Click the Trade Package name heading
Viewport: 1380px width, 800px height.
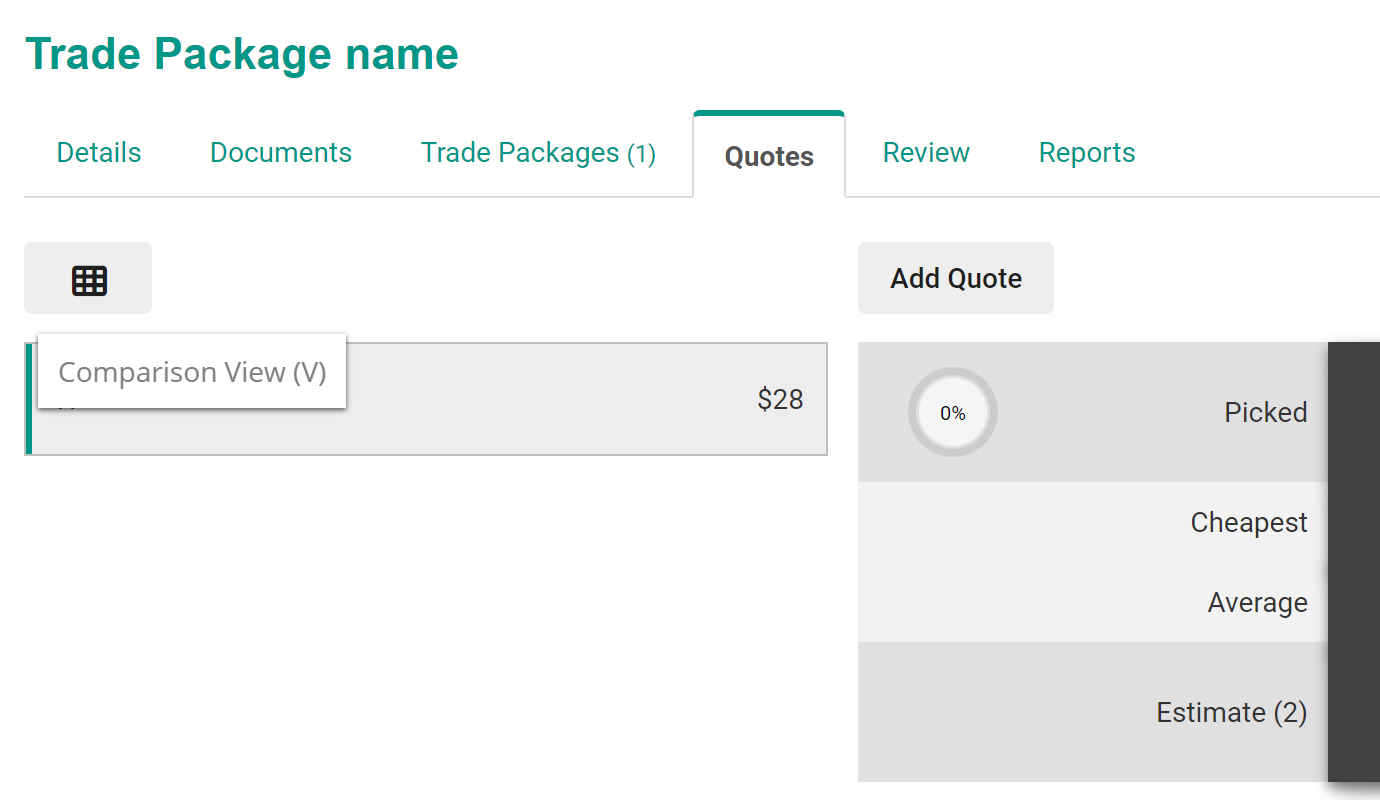tap(242, 54)
